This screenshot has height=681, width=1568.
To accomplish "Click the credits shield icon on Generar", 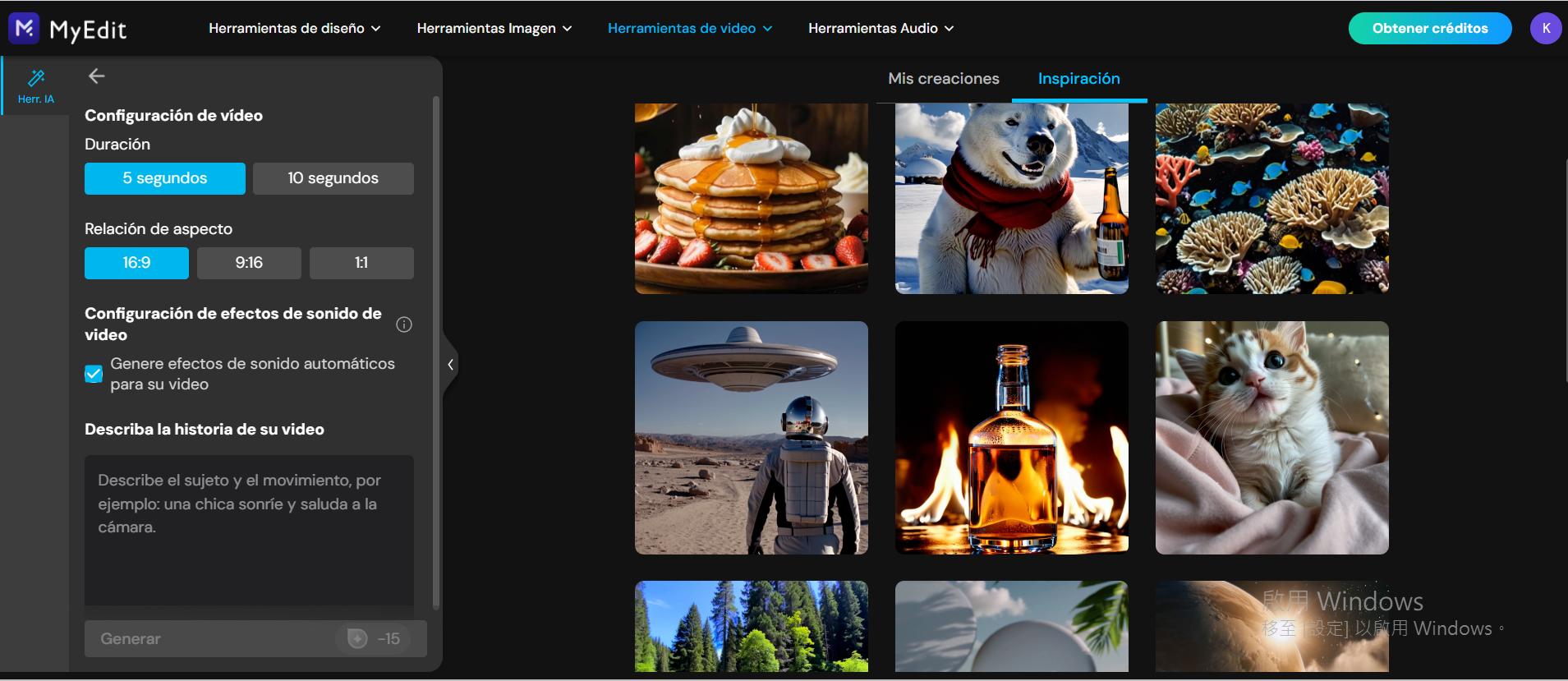I will coord(357,638).
